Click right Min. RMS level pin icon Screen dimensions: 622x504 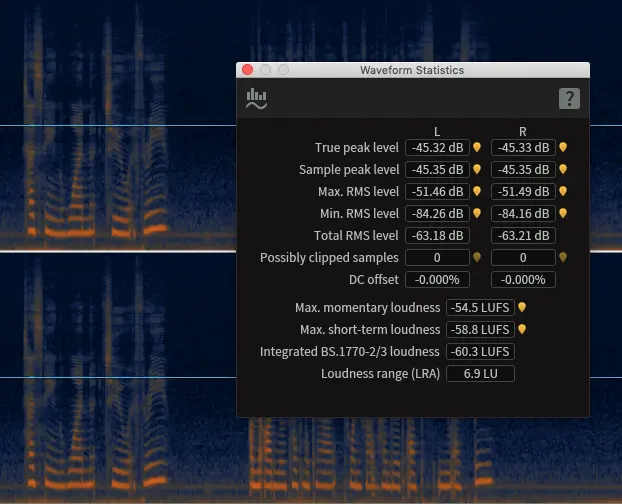coord(563,213)
